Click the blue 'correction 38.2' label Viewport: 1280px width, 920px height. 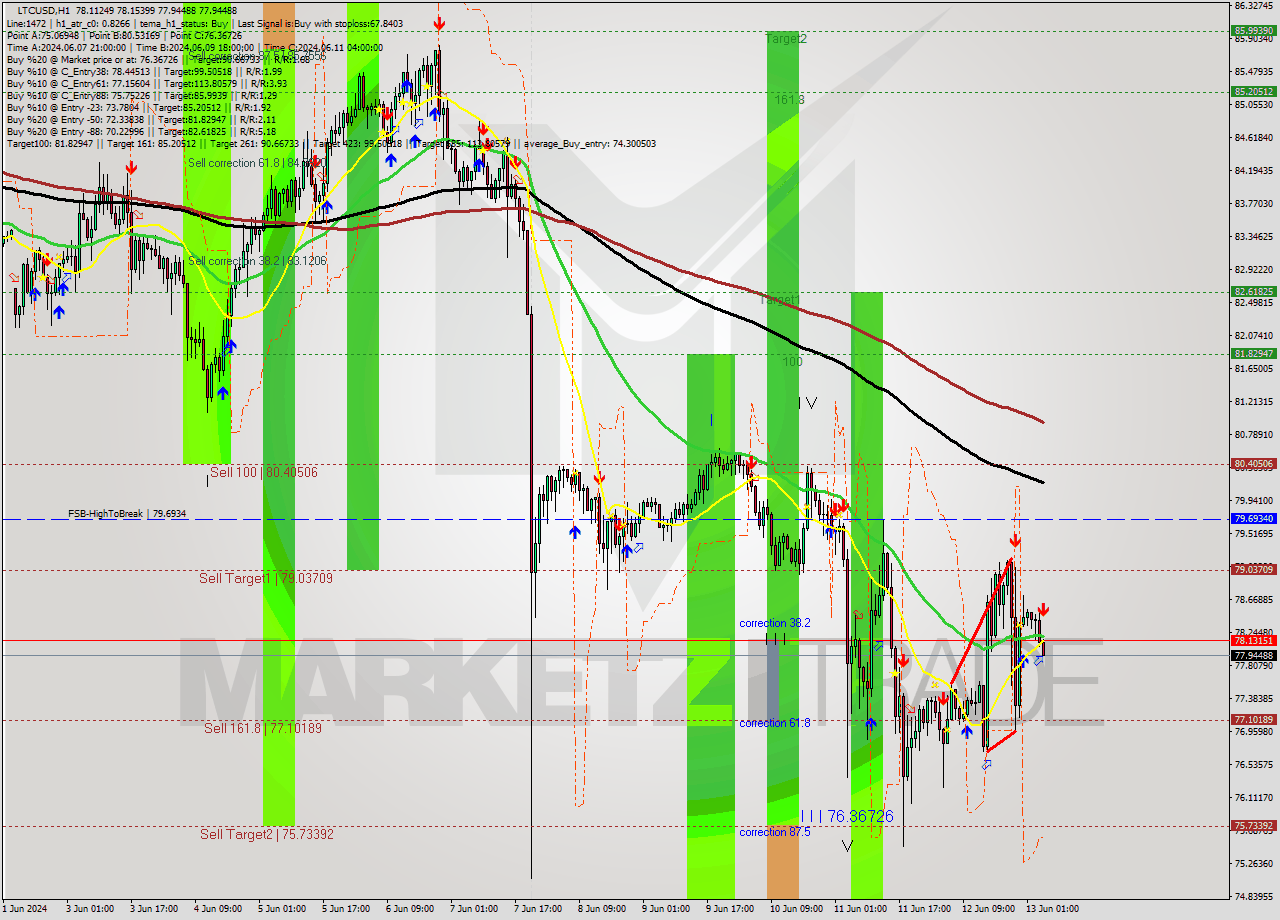[775, 623]
